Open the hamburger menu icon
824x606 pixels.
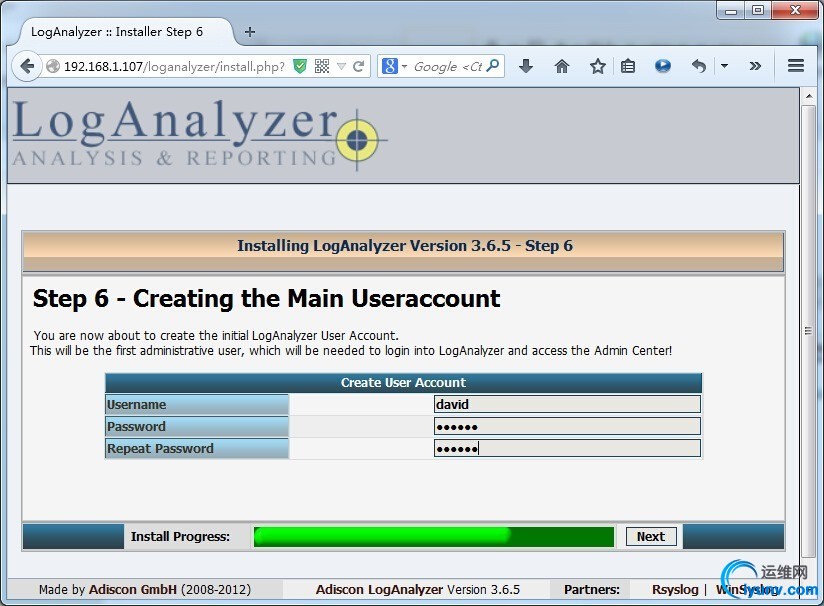pyautogui.click(x=796, y=66)
